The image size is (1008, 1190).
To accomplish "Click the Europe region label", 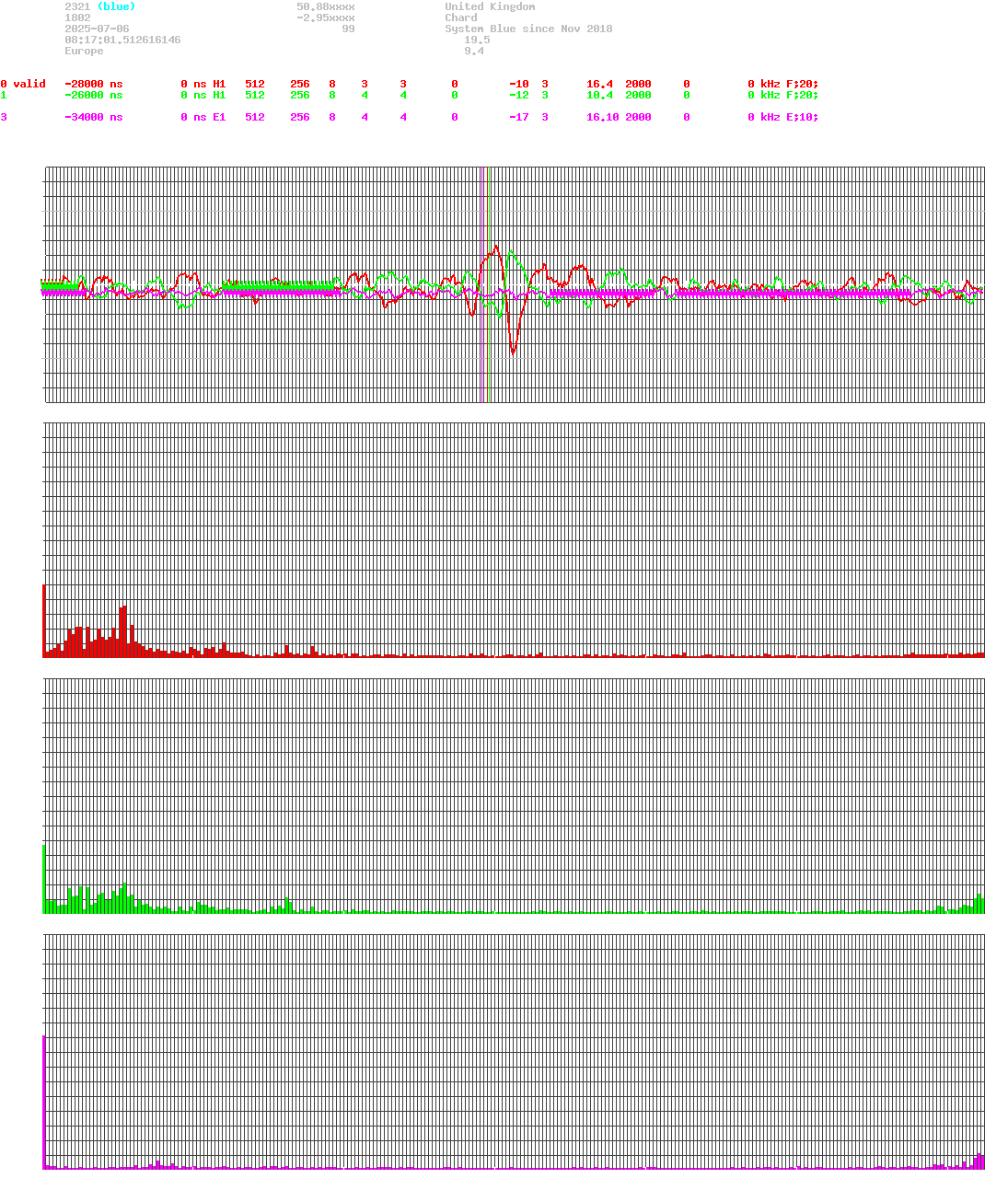I will click(x=84, y=51).
